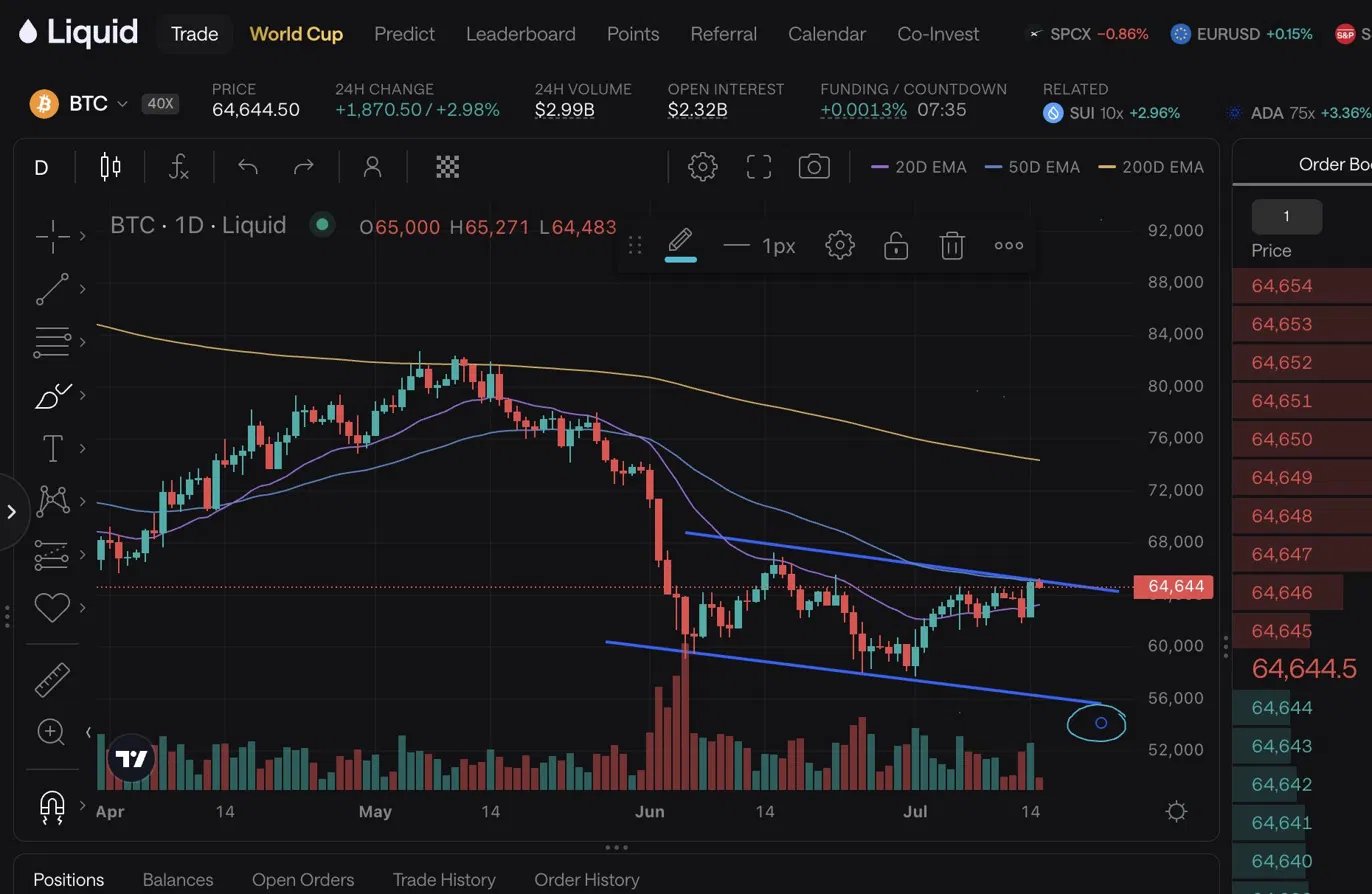Expand the crosshair tool options chevron
Viewport: 1372px width, 894px height.
82,237
